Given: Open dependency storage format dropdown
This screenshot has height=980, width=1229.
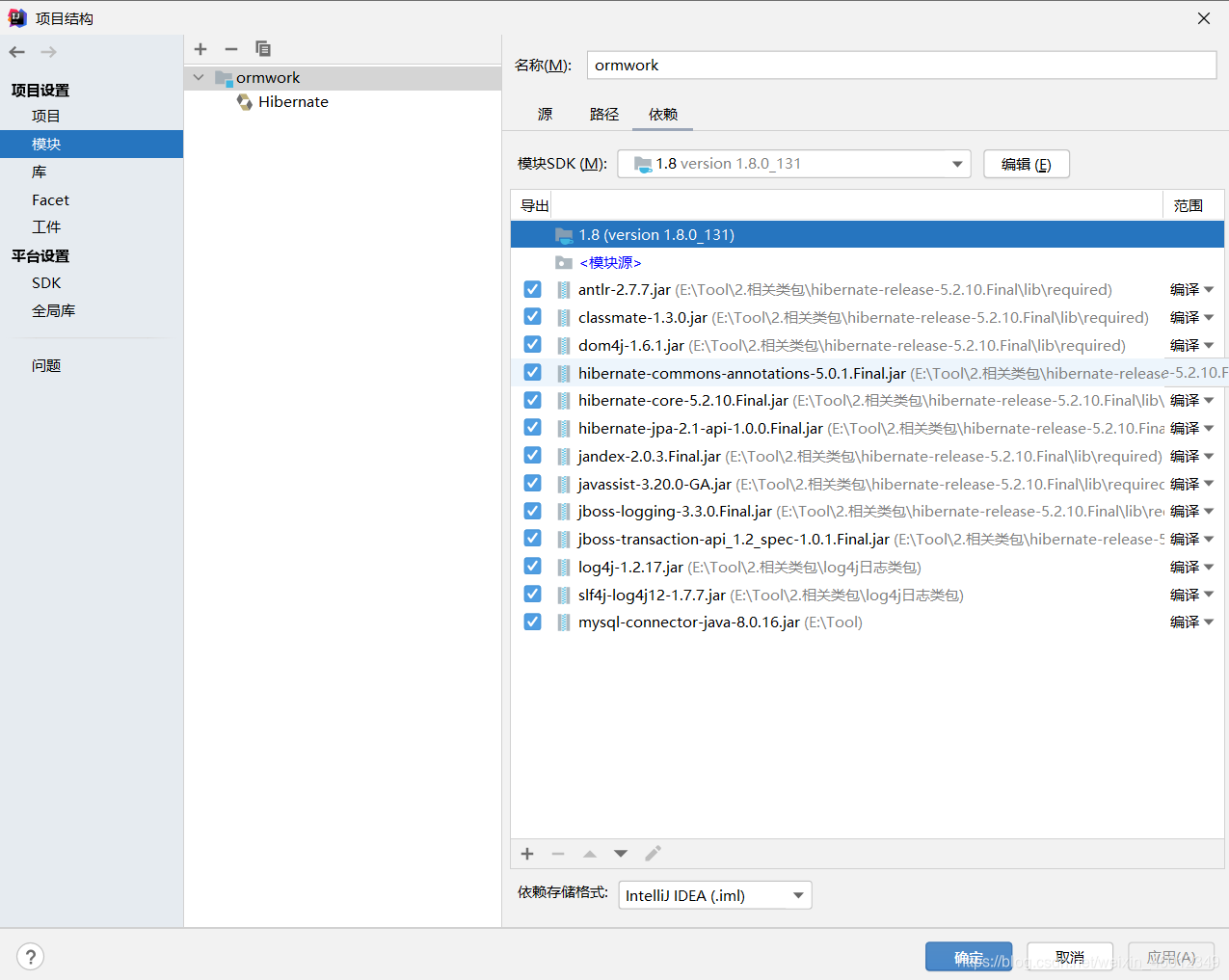Looking at the screenshot, I should [x=715, y=895].
